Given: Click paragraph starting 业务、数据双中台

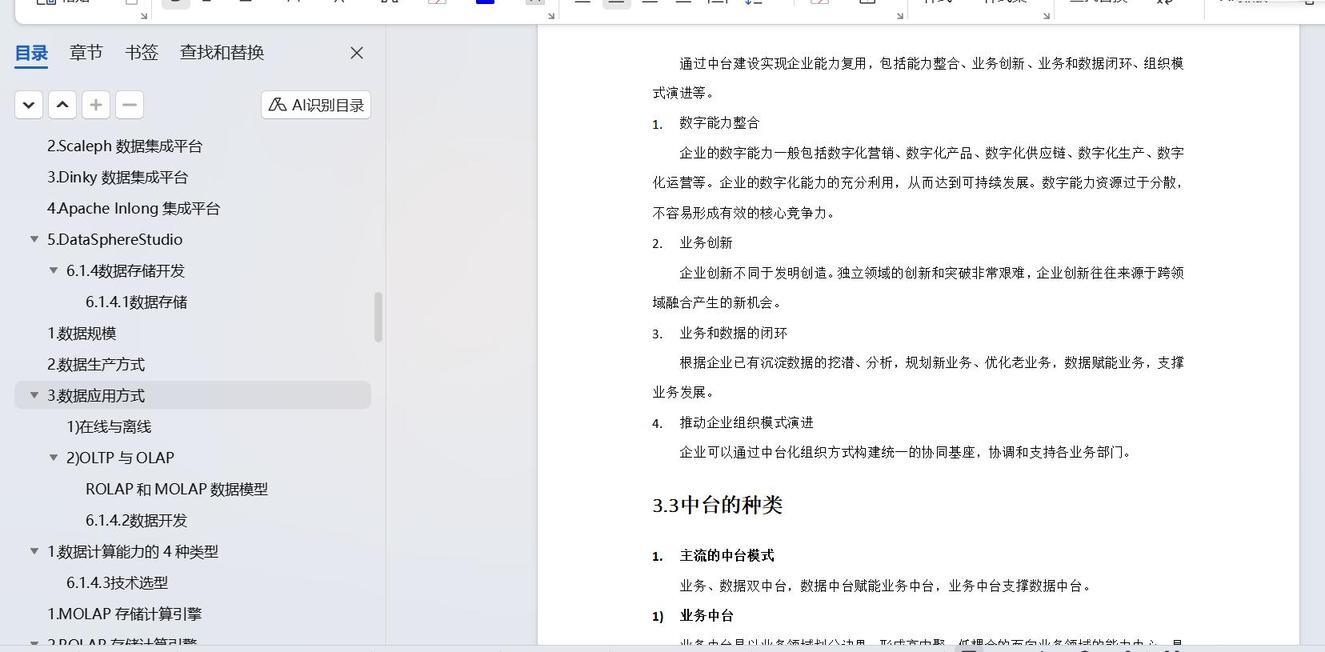Looking at the screenshot, I should pyautogui.click(x=887, y=586).
